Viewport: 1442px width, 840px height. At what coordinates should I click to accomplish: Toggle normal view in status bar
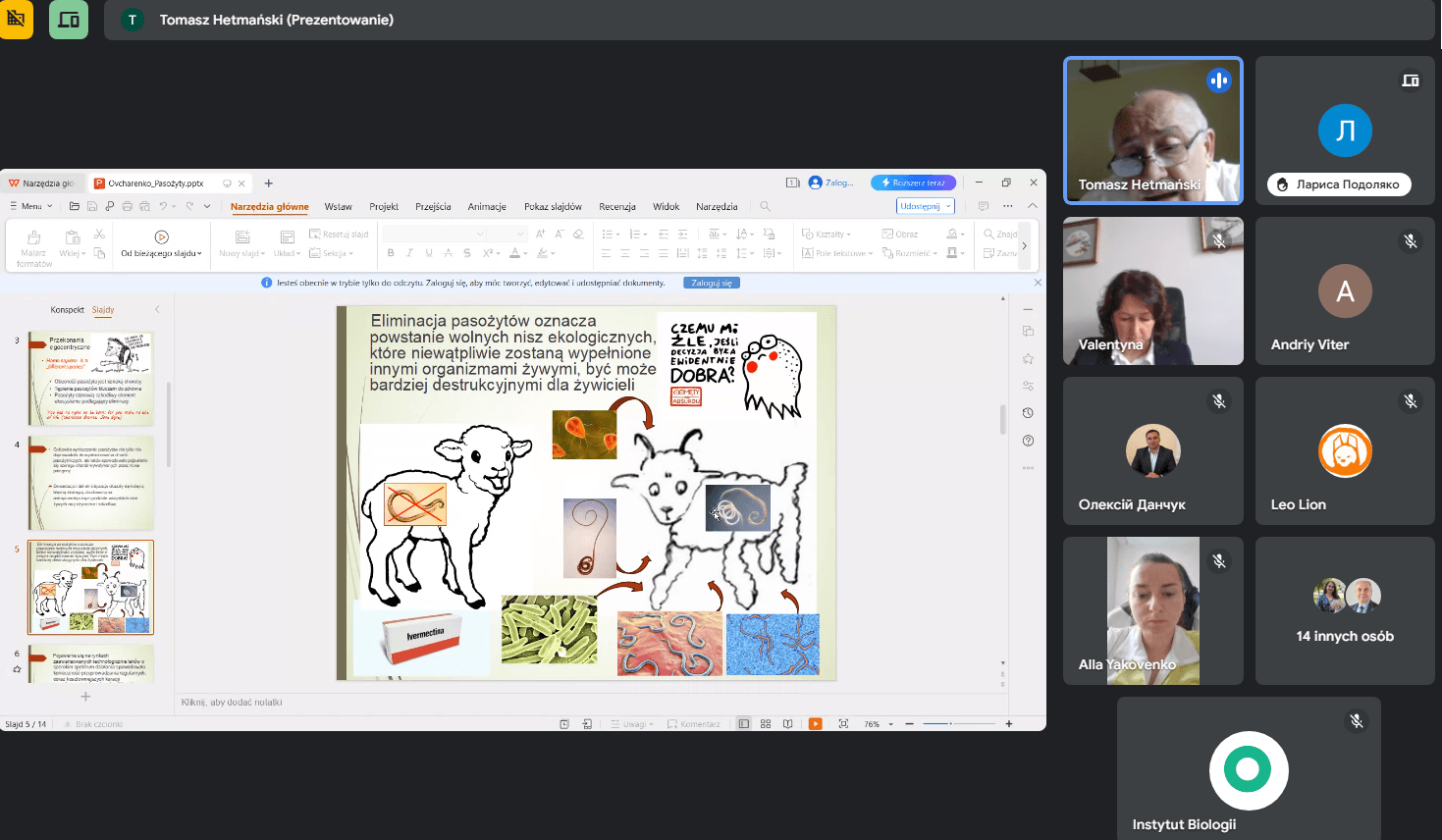click(x=744, y=724)
